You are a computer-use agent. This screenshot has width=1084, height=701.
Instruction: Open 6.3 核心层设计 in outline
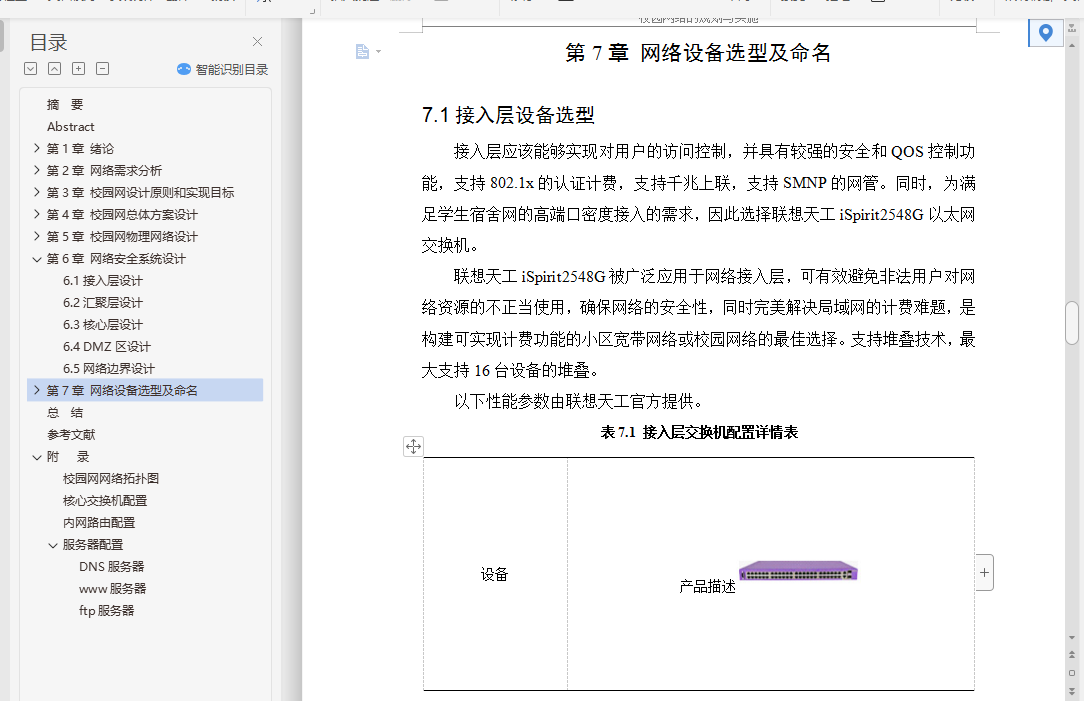tap(102, 325)
